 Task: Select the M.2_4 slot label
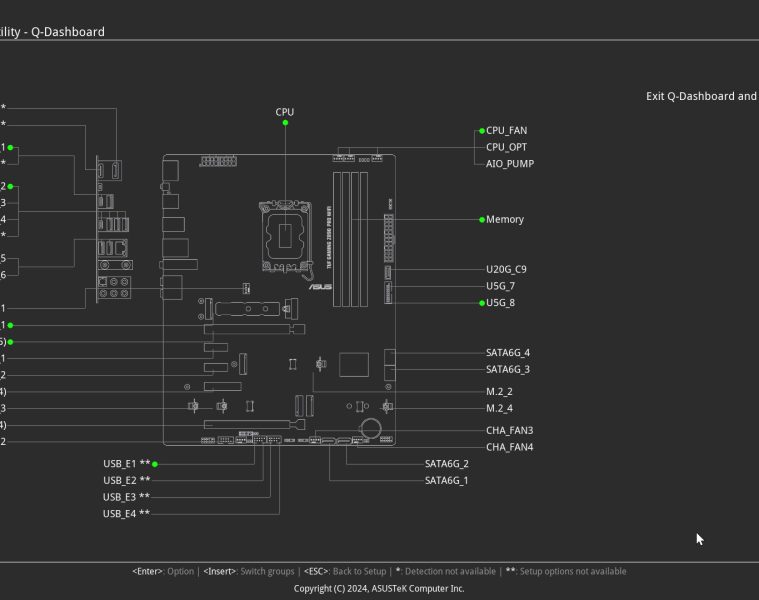coord(499,408)
